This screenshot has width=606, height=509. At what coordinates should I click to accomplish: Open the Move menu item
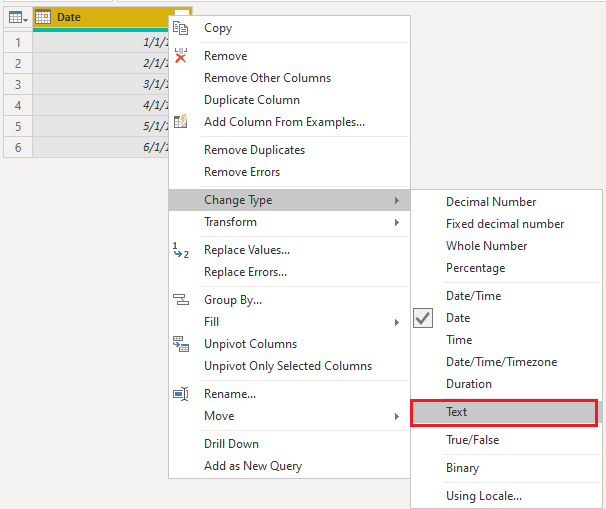(x=289, y=416)
